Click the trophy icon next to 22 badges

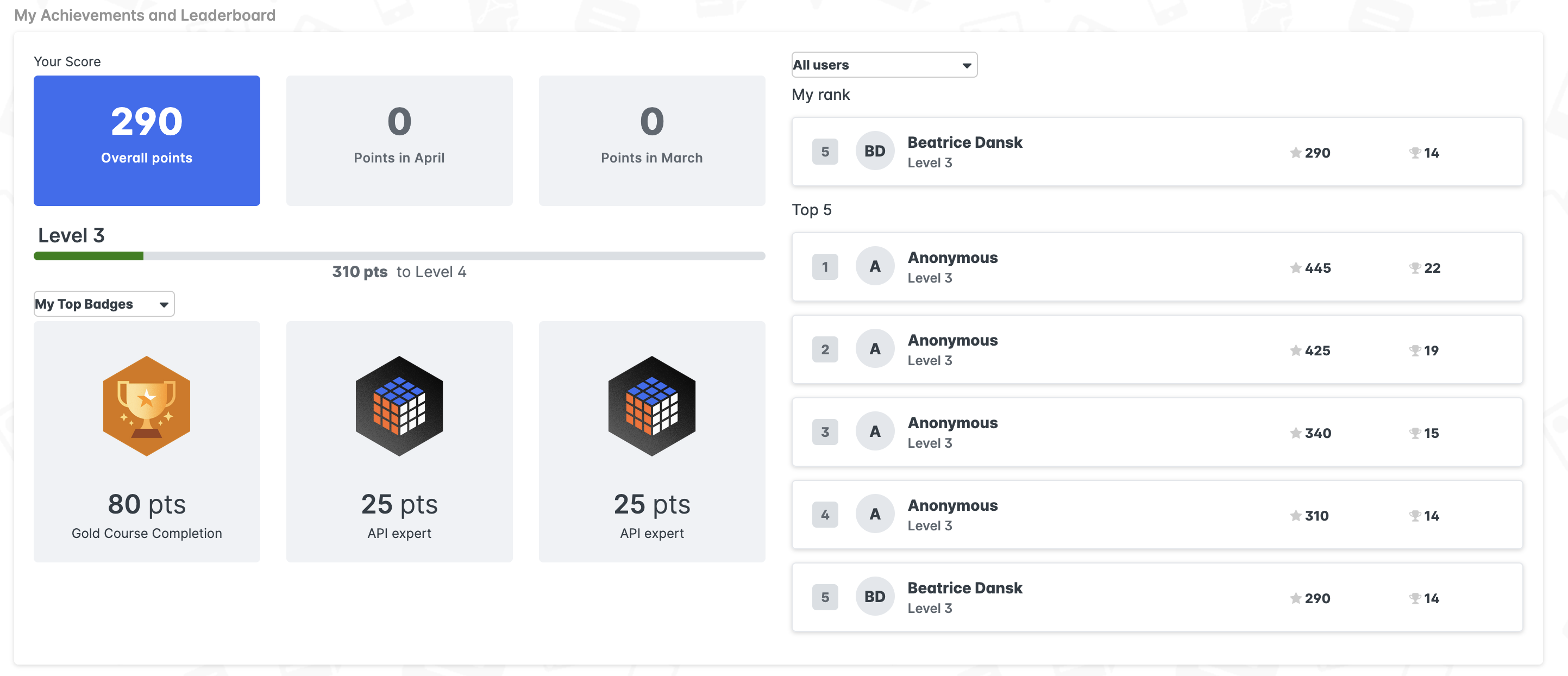point(1415,268)
